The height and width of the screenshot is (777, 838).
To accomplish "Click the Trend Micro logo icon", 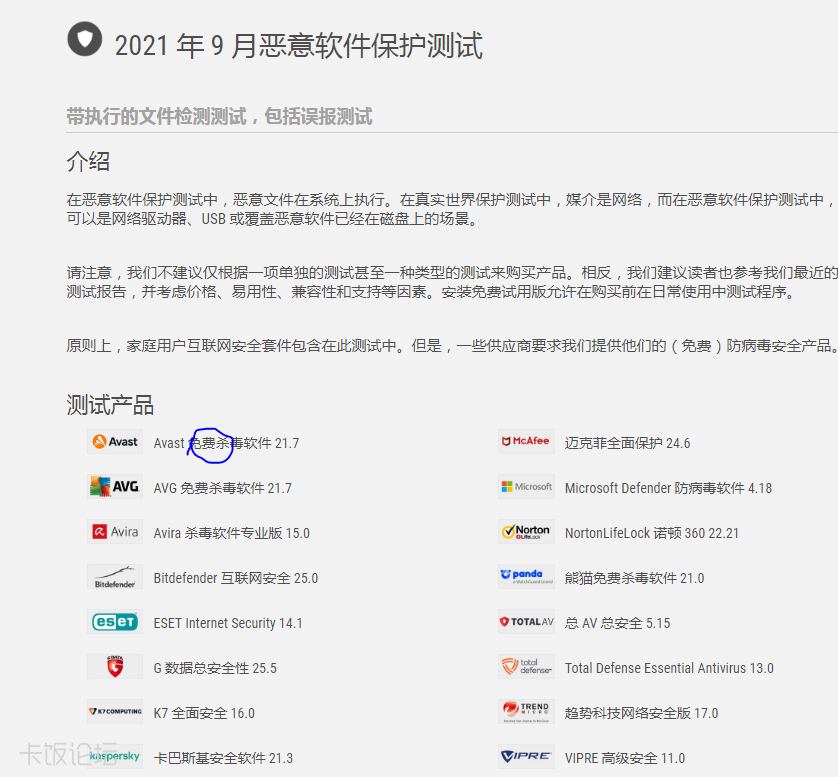I will 526,712.
